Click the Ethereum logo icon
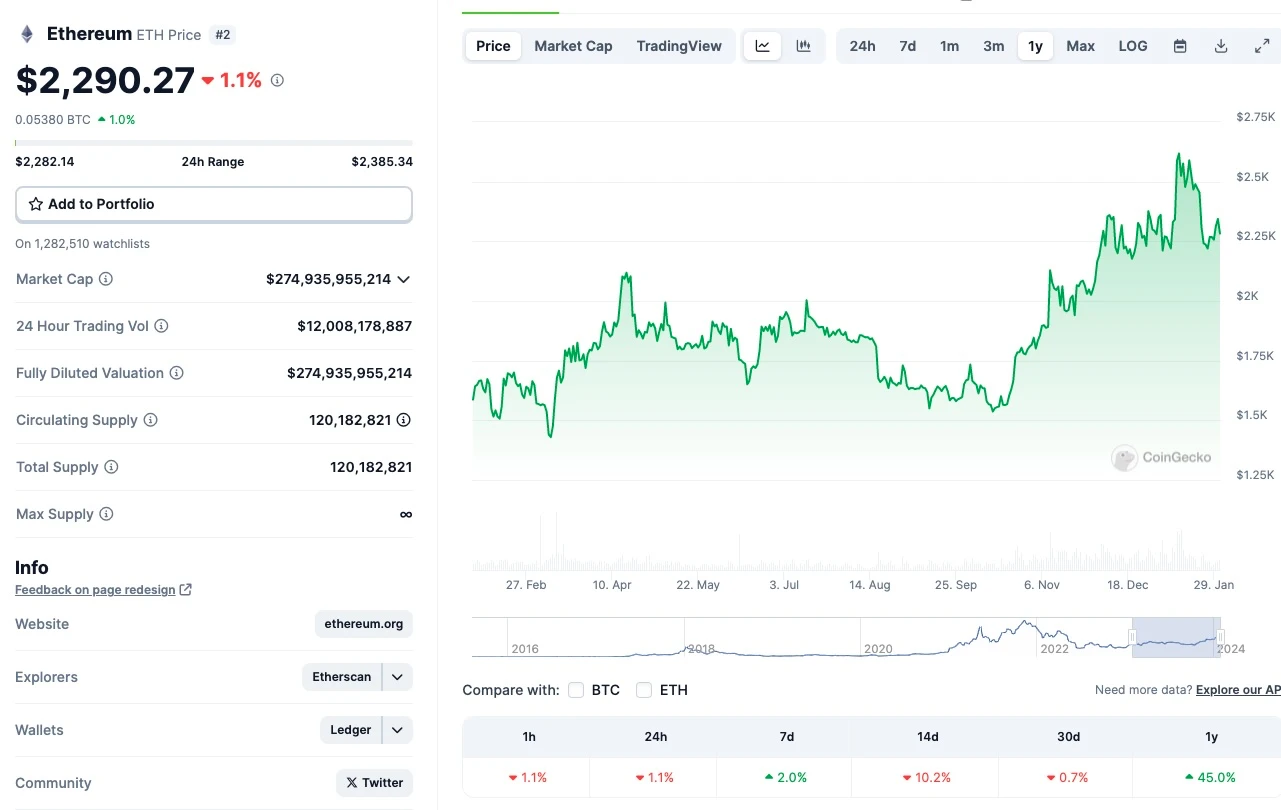This screenshot has width=1281, height=810. coord(27,34)
